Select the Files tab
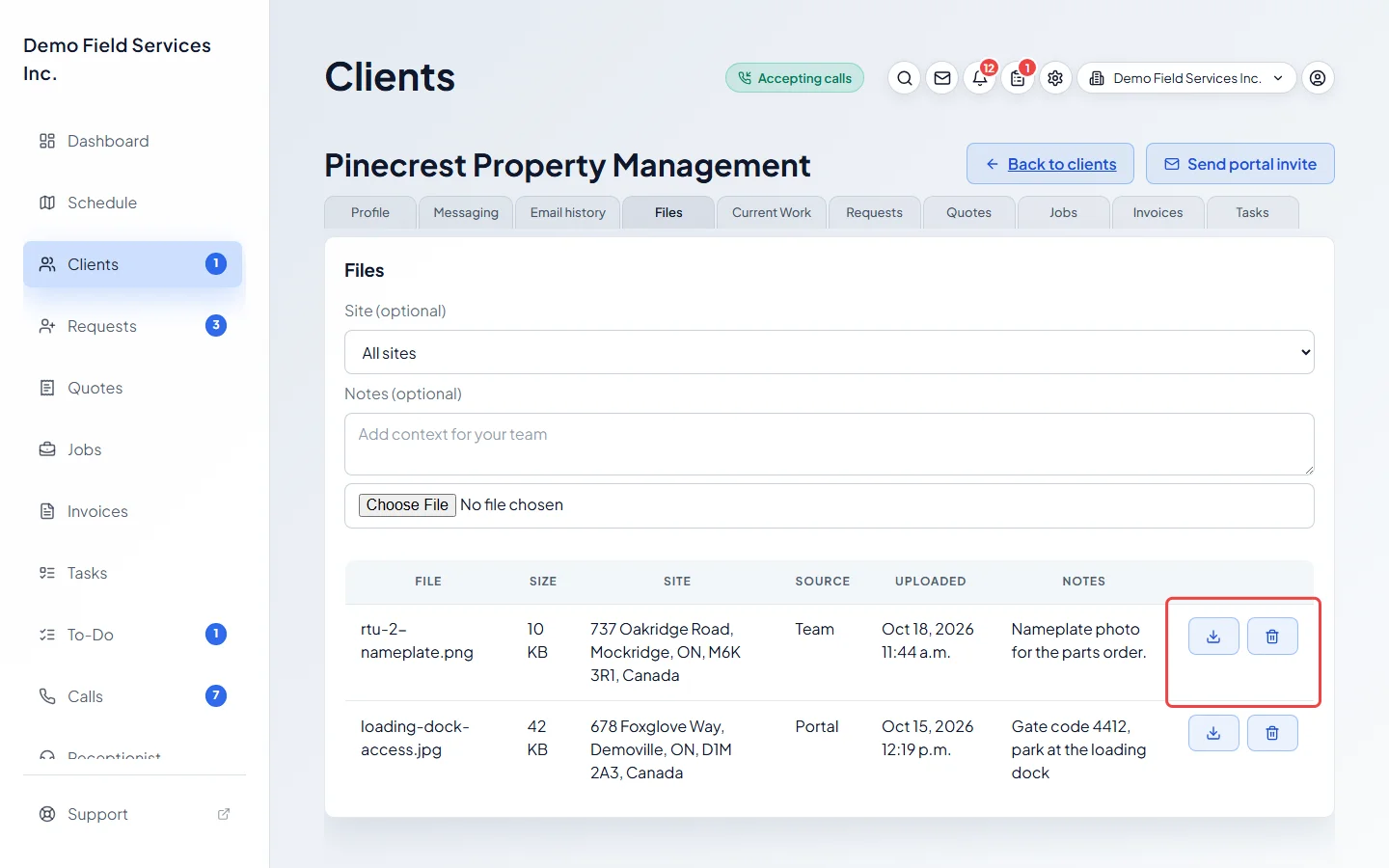 [668, 212]
